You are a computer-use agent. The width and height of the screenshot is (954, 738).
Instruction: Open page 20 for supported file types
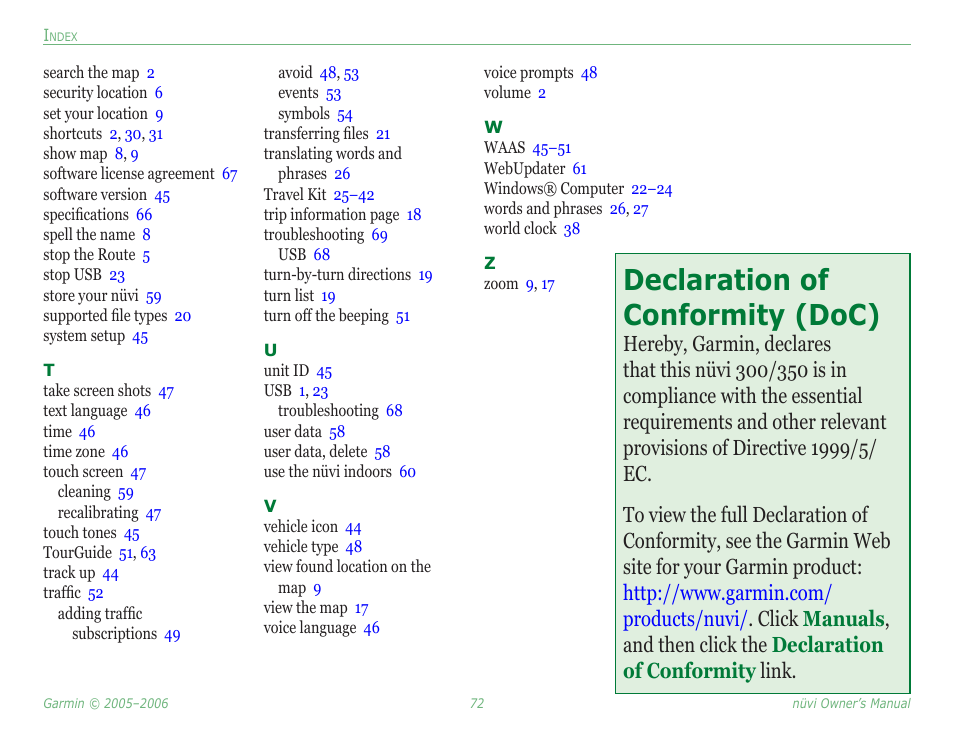click(183, 316)
